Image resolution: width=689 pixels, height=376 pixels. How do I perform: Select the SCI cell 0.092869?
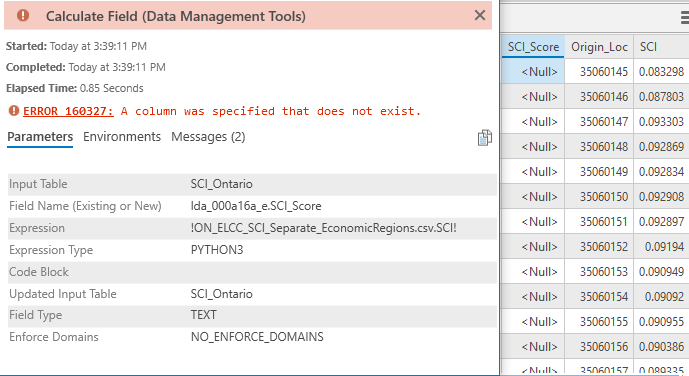pos(661,147)
